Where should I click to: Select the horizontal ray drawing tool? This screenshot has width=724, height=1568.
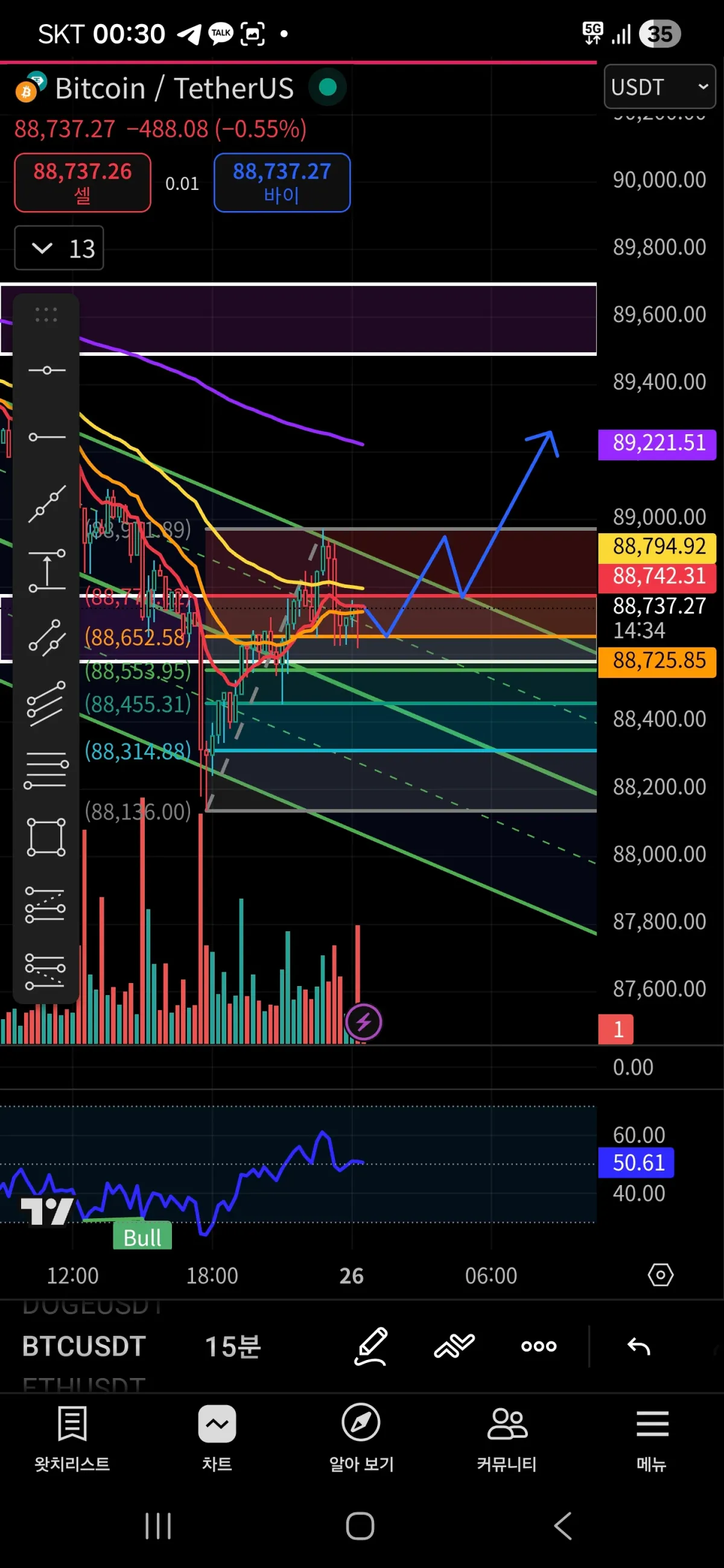point(46,437)
